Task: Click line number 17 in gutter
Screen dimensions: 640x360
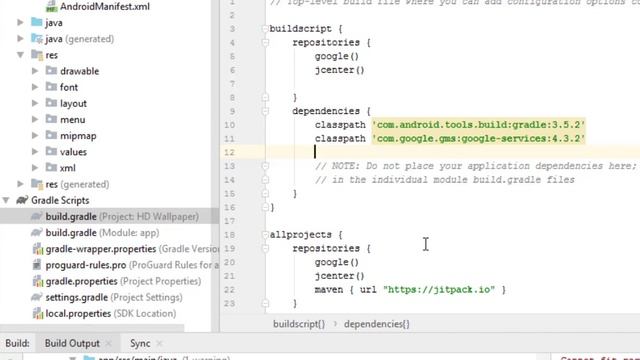Action: [x=229, y=221]
